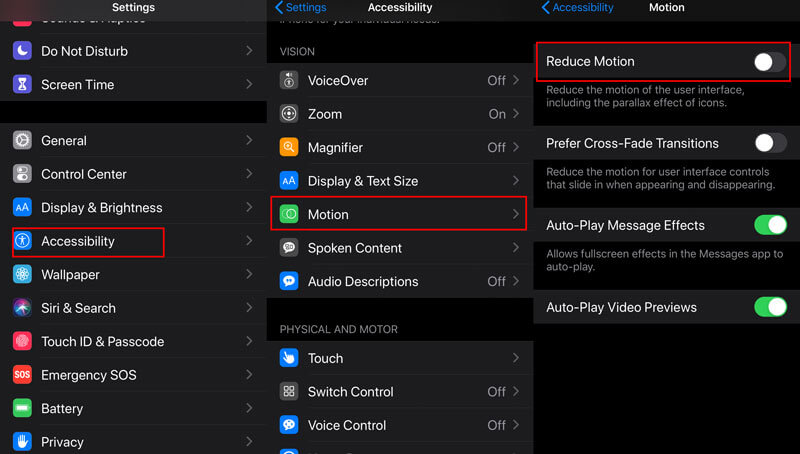Open Zoom's disclosure chevron showing On
The image size is (800, 454).
click(516, 113)
